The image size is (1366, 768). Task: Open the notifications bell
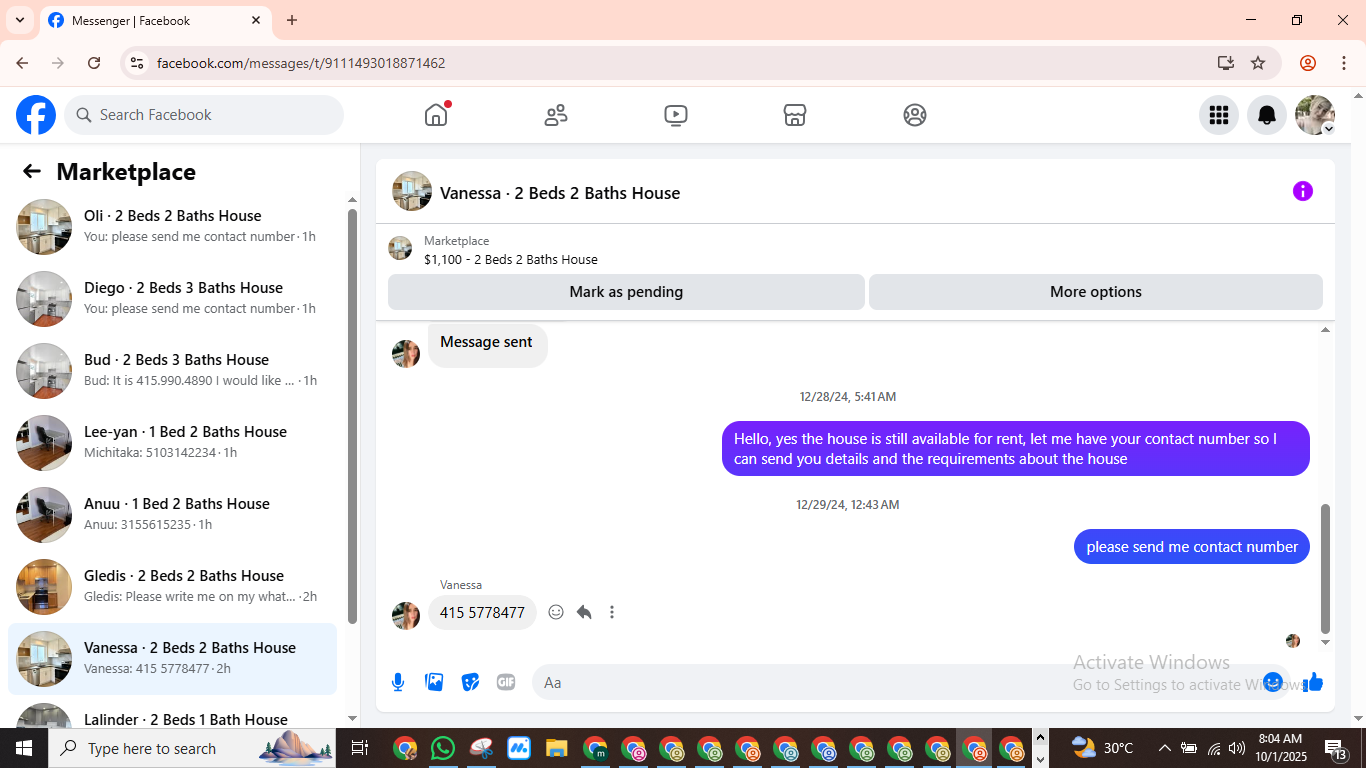tap(1267, 115)
